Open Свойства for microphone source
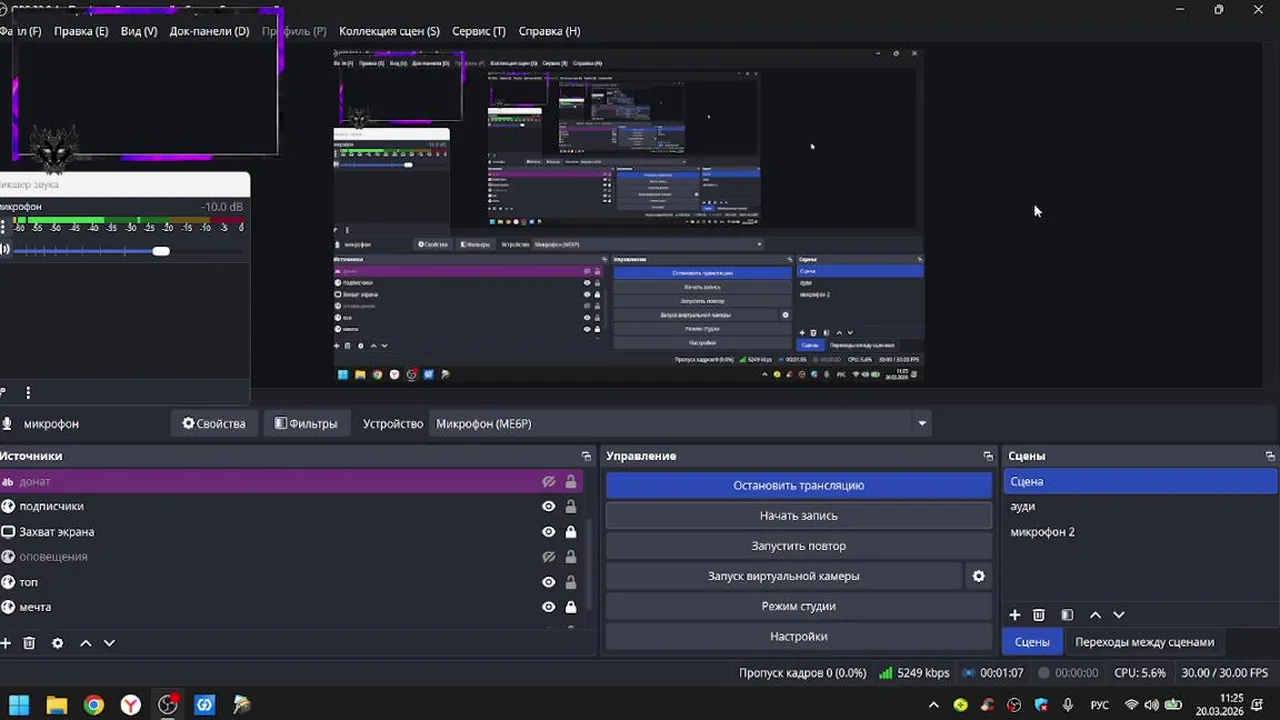 pos(213,424)
